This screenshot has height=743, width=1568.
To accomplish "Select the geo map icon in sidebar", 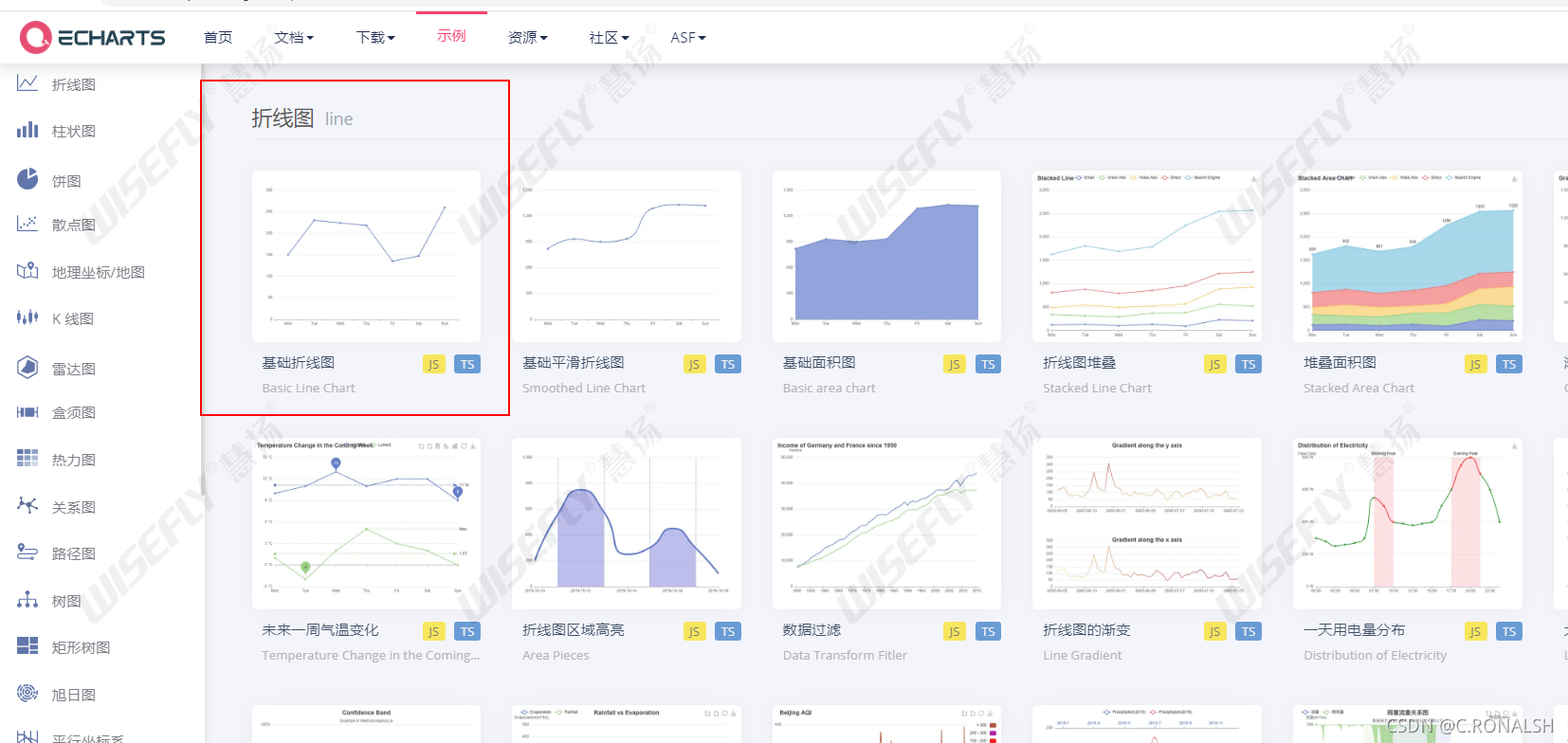I will pyautogui.click(x=27, y=271).
